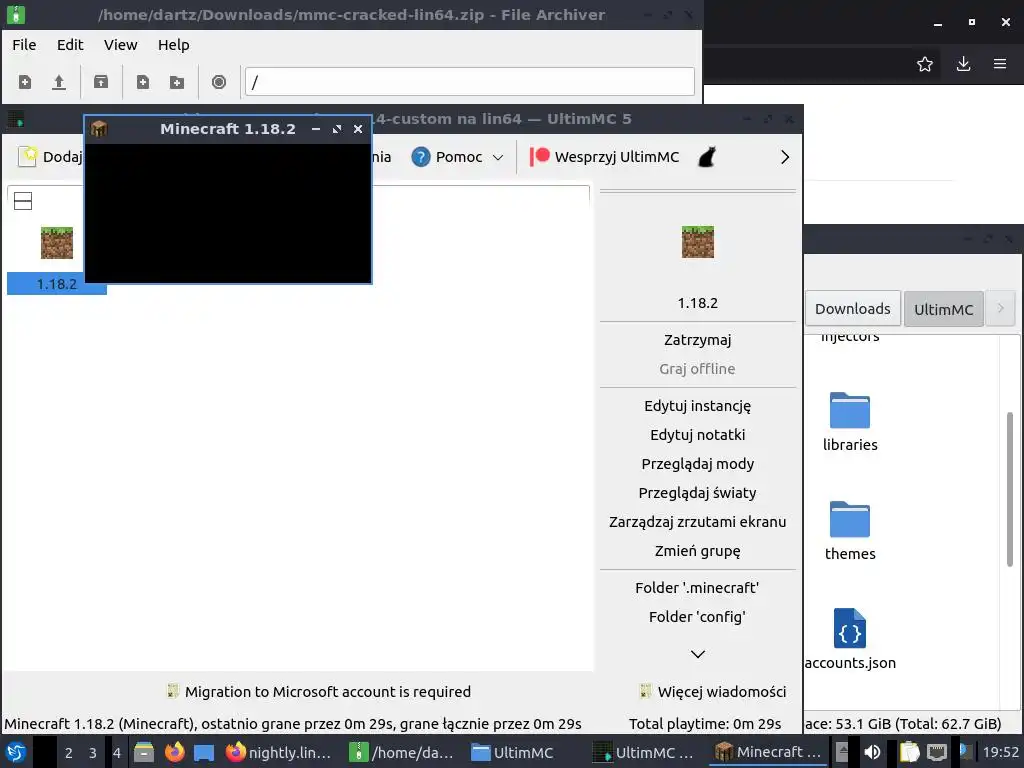Open Folder '.minecraft'
1024x768 pixels.
click(697, 588)
